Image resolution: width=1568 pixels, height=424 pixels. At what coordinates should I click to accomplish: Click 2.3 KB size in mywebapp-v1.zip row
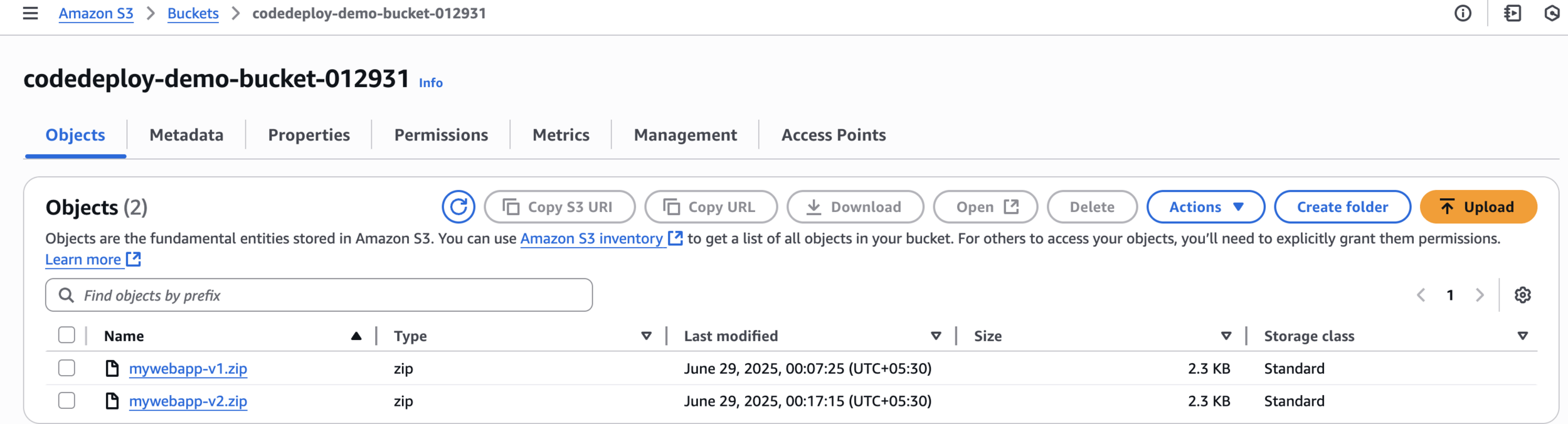[x=1209, y=368]
